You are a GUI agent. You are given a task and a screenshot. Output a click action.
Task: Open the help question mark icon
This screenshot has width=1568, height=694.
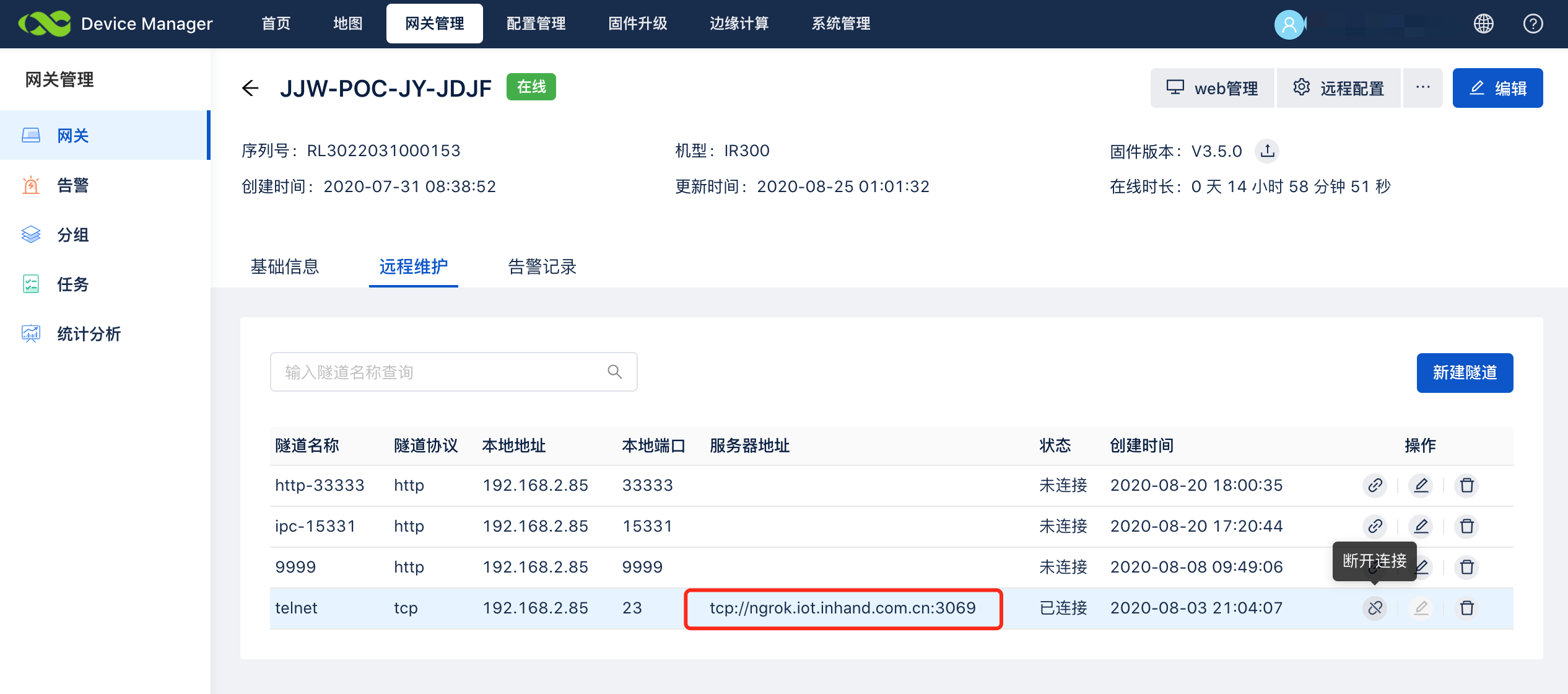point(1533,24)
